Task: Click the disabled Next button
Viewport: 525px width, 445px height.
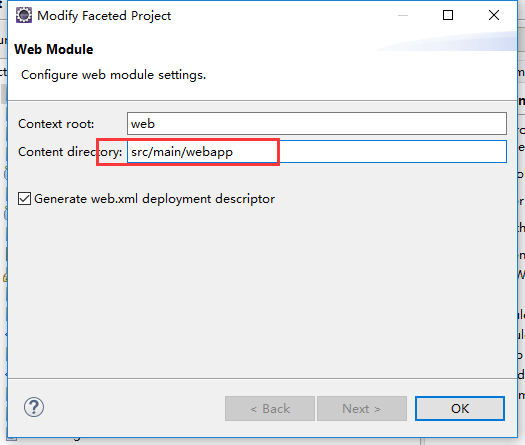Action: (x=362, y=409)
